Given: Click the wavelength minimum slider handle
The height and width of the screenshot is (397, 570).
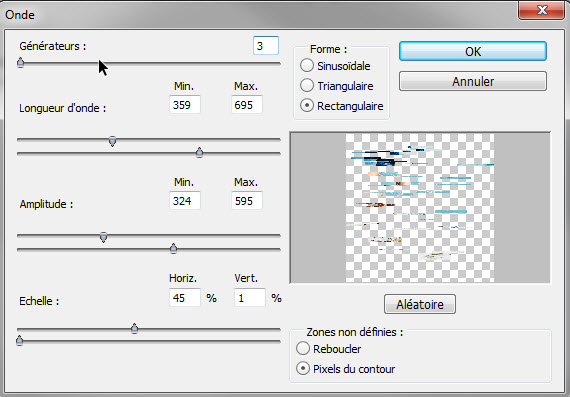Looking at the screenshot, I should click(x=113, y=141).
